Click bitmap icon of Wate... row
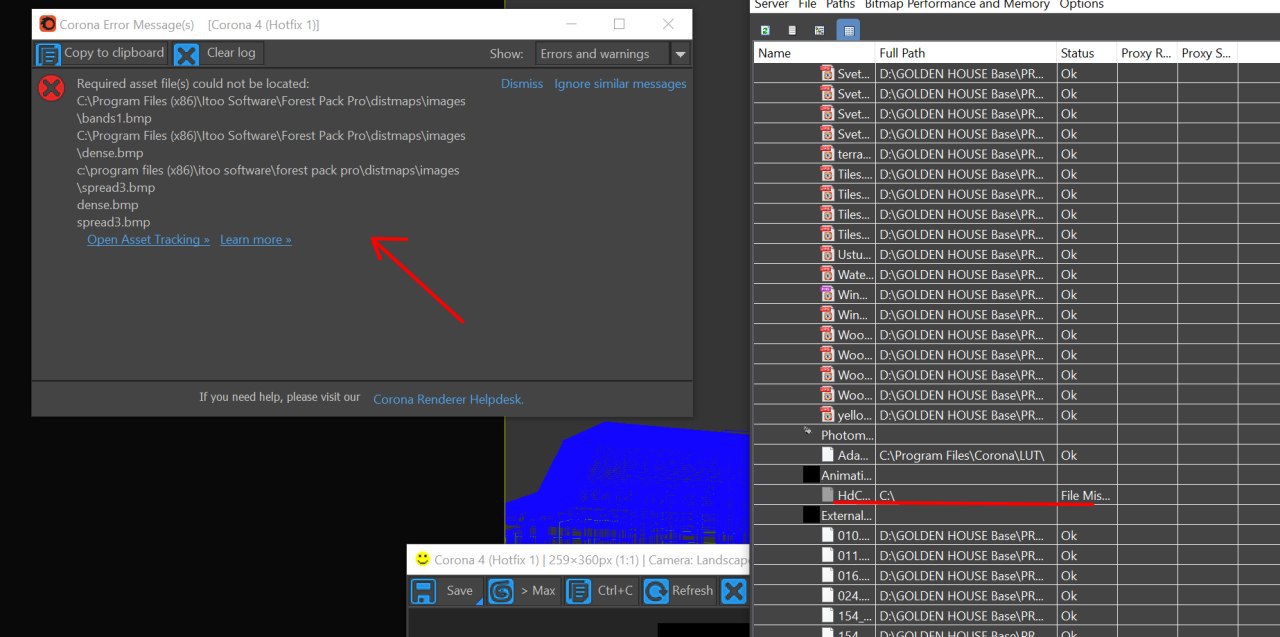1280x637 pixels. (x=827, y=273)
